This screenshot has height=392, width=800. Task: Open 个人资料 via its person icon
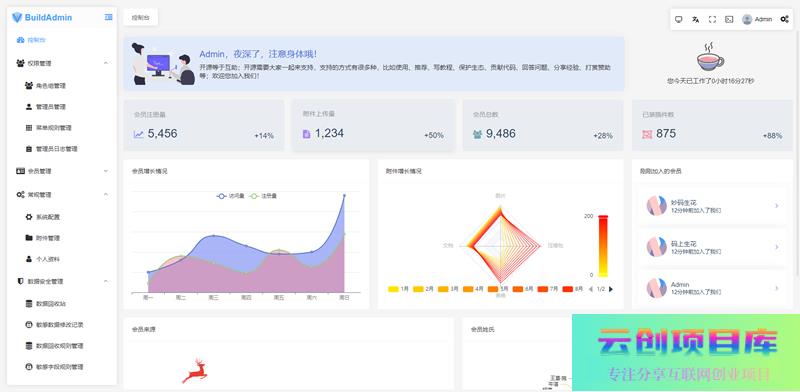(29, 259)
